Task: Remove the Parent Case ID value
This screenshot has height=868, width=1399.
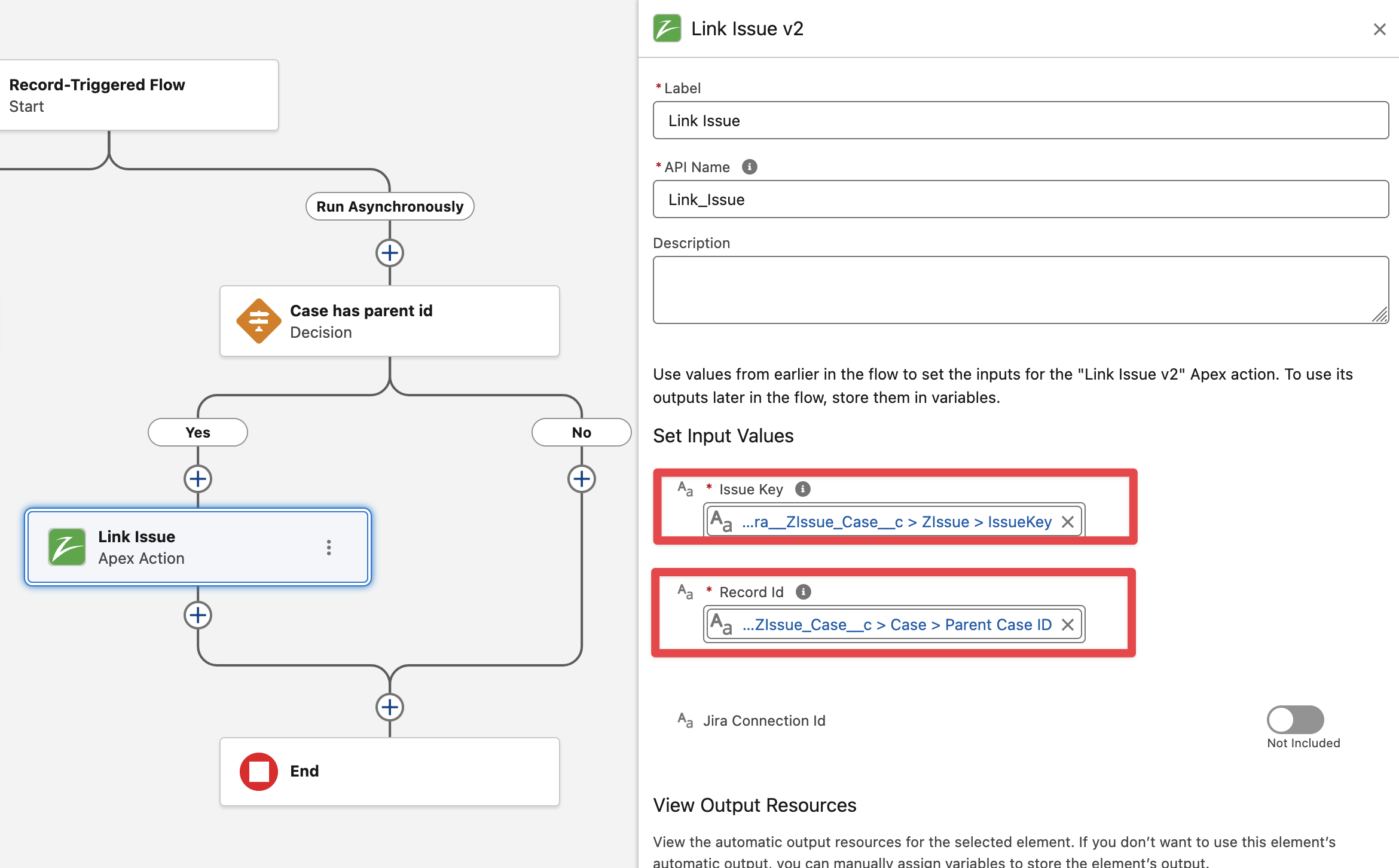Action: tap(1068, 625)
